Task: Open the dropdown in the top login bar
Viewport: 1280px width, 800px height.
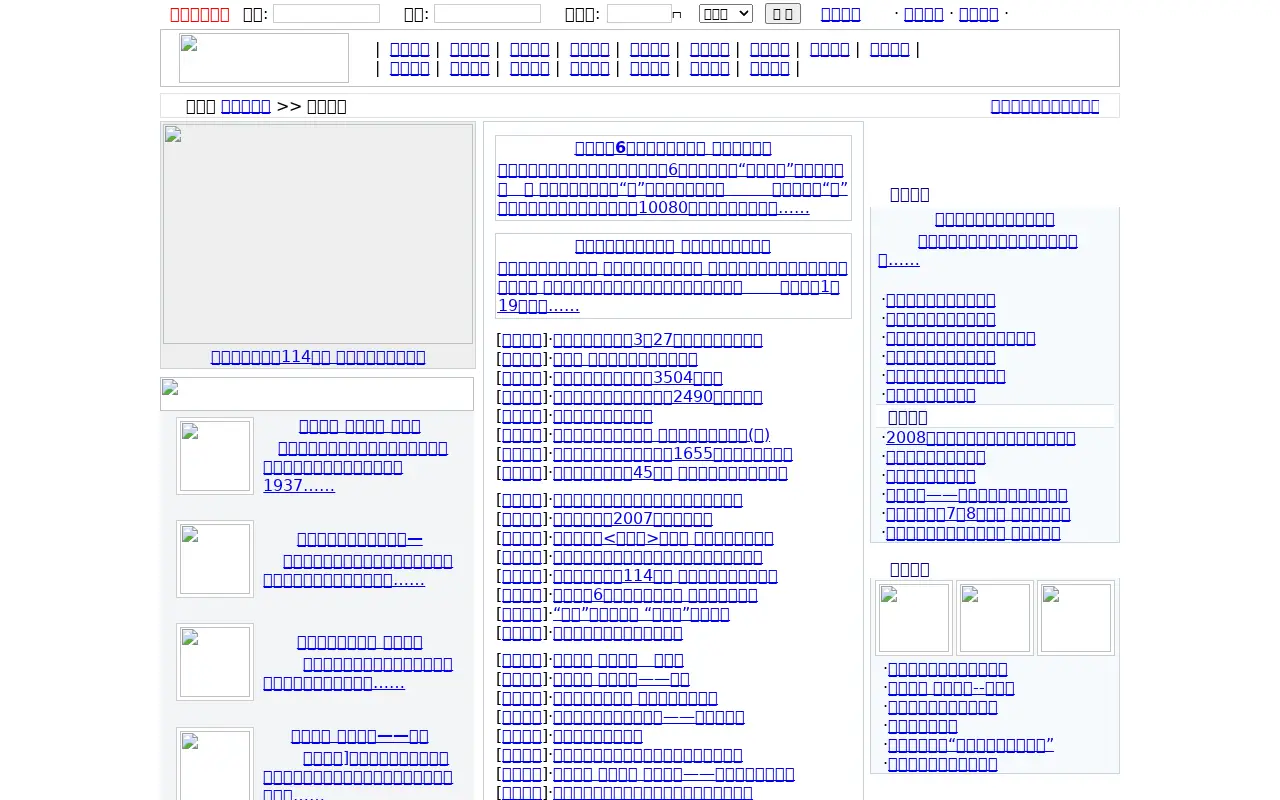Action: (x=726, y=13)
